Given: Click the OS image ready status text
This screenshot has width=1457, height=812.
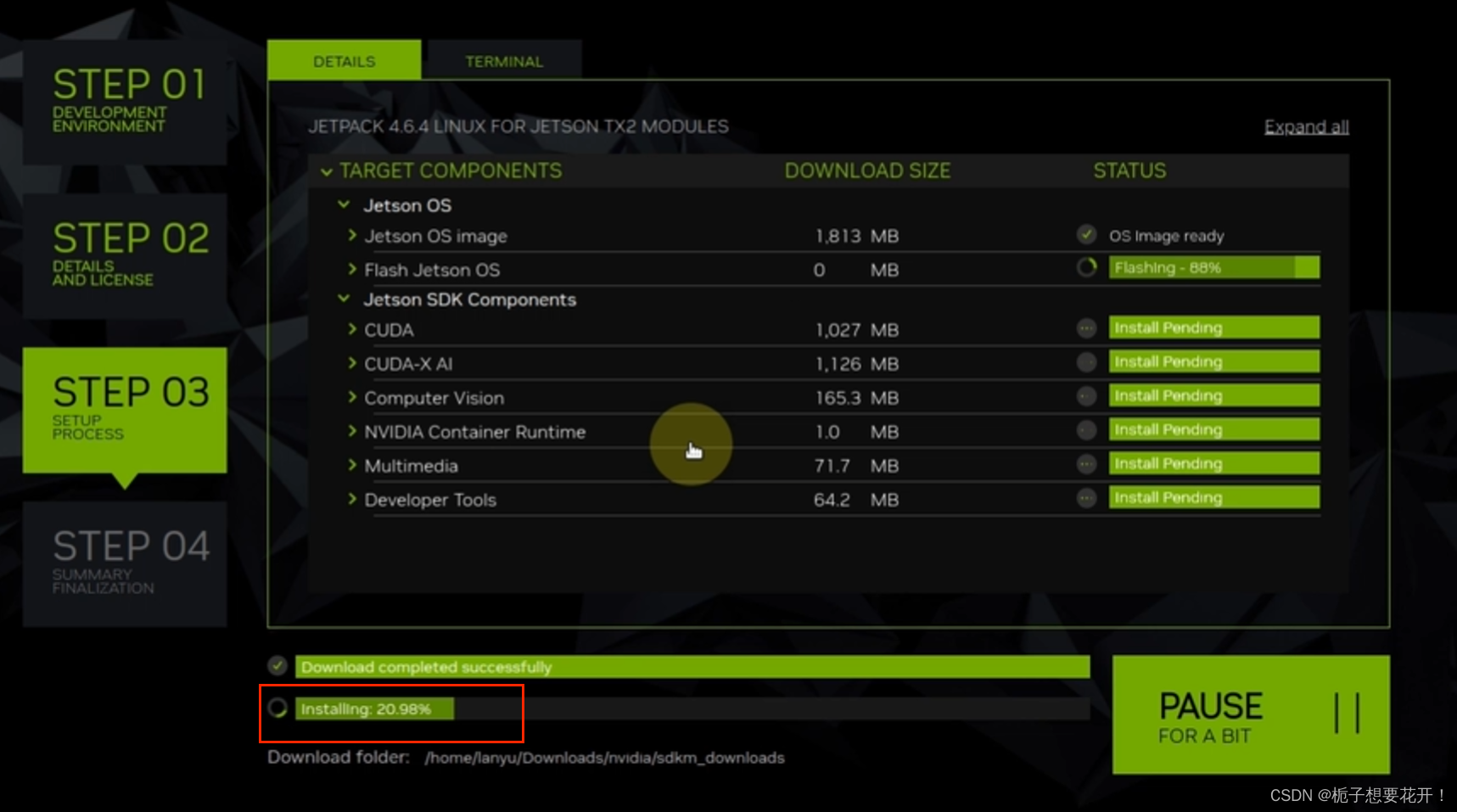Looking at the screenshot, I should click(x=1167, y=236).
